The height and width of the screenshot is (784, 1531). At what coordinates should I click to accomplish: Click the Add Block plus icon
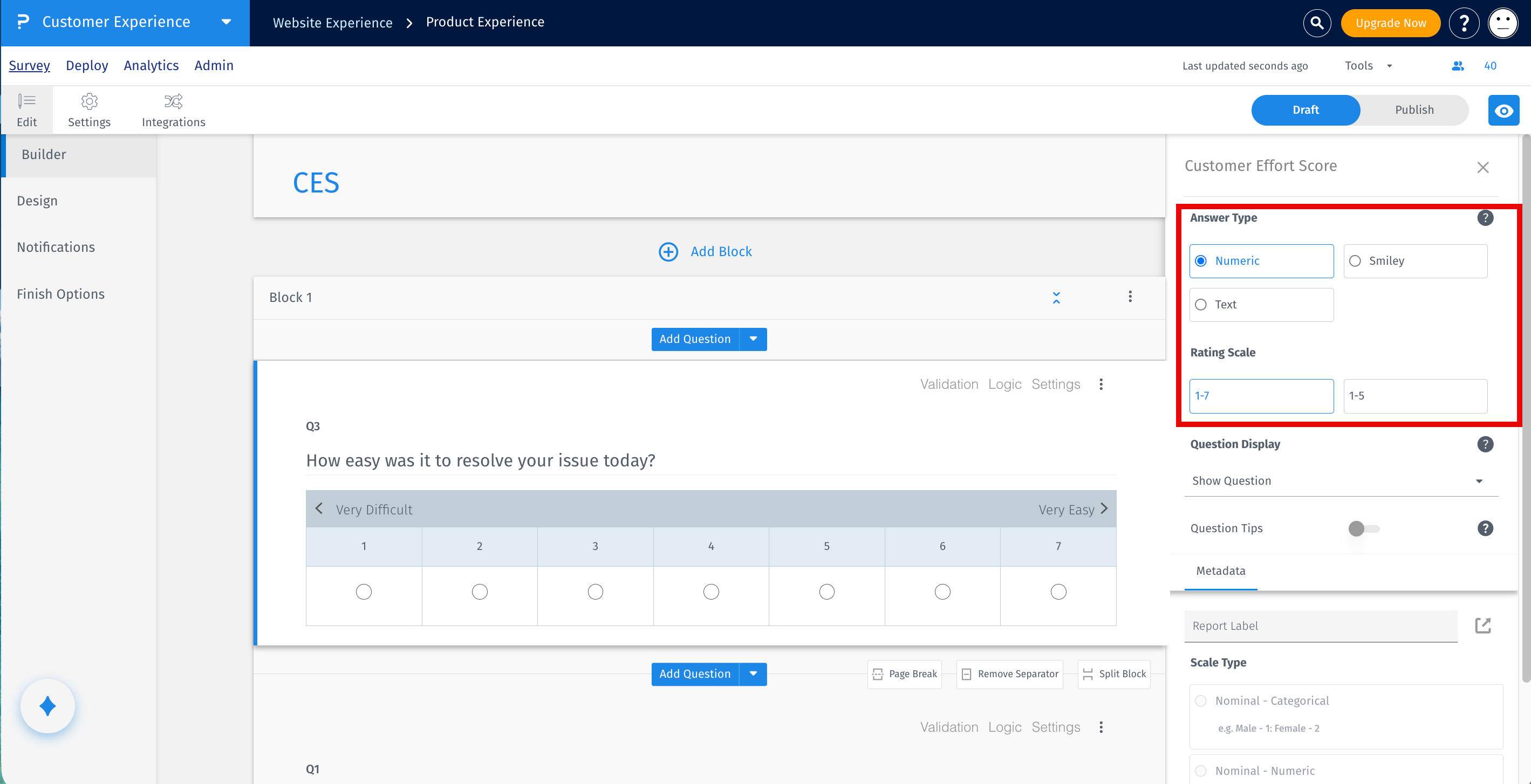click(668, 252)
